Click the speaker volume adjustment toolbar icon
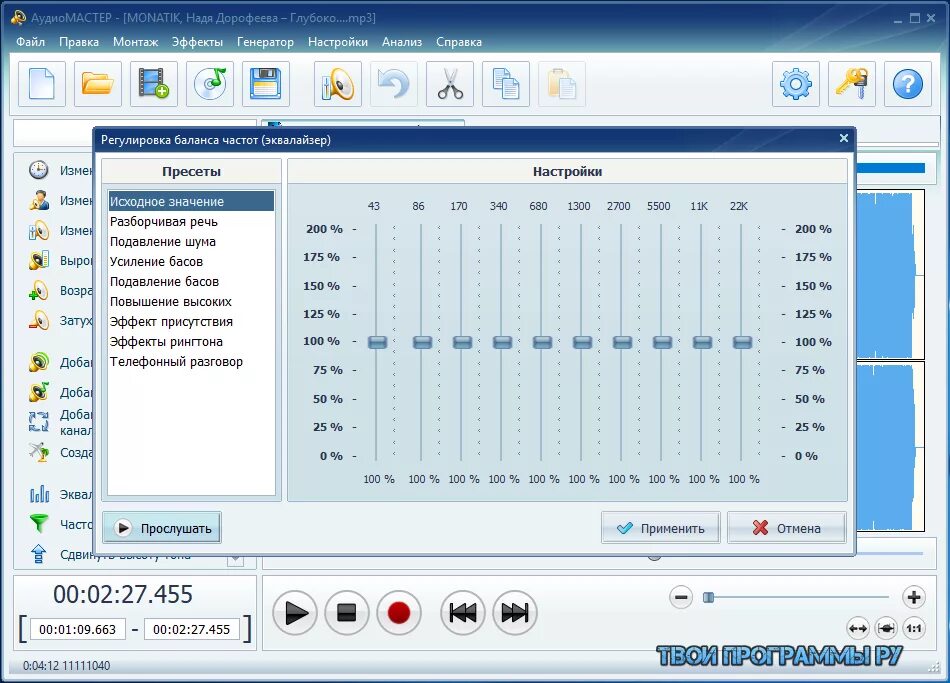950x683 pixels. click(337, 84)
